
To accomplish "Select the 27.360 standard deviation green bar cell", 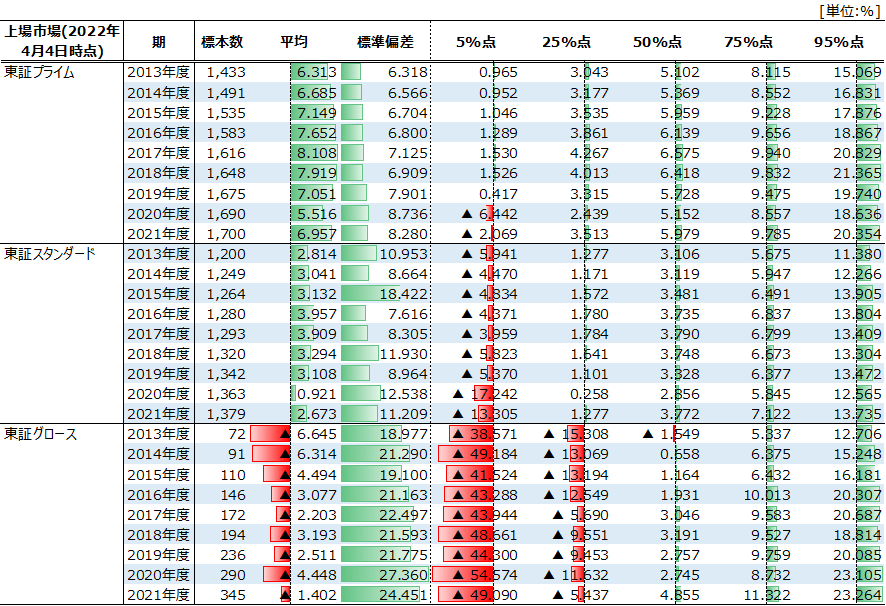I will tap(385, 574).
